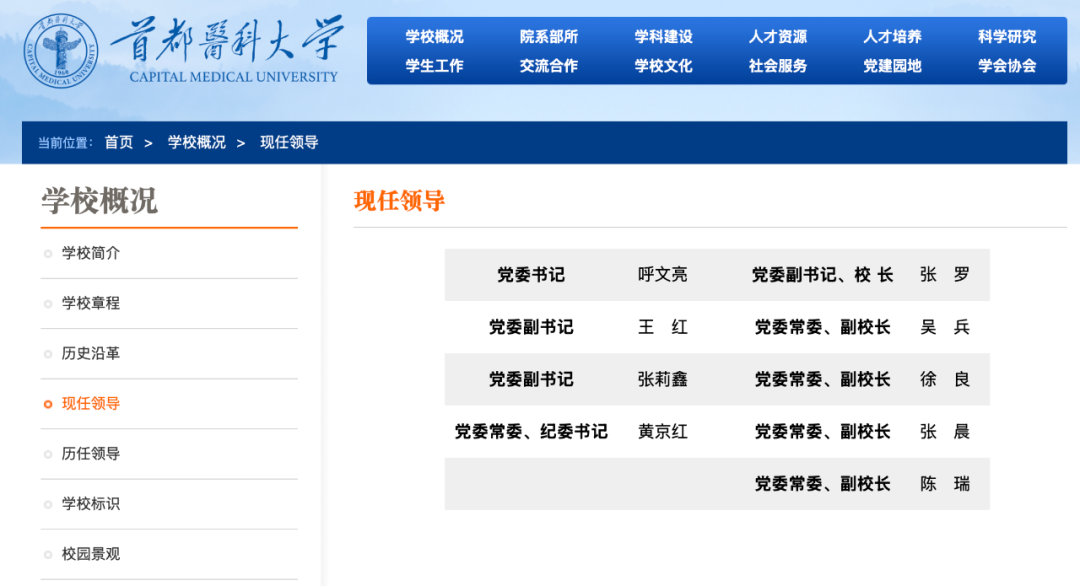Click 首页 in the breadcrumb trail
Viewport: 1080px width, 586px height.
(x=118, y=141)
